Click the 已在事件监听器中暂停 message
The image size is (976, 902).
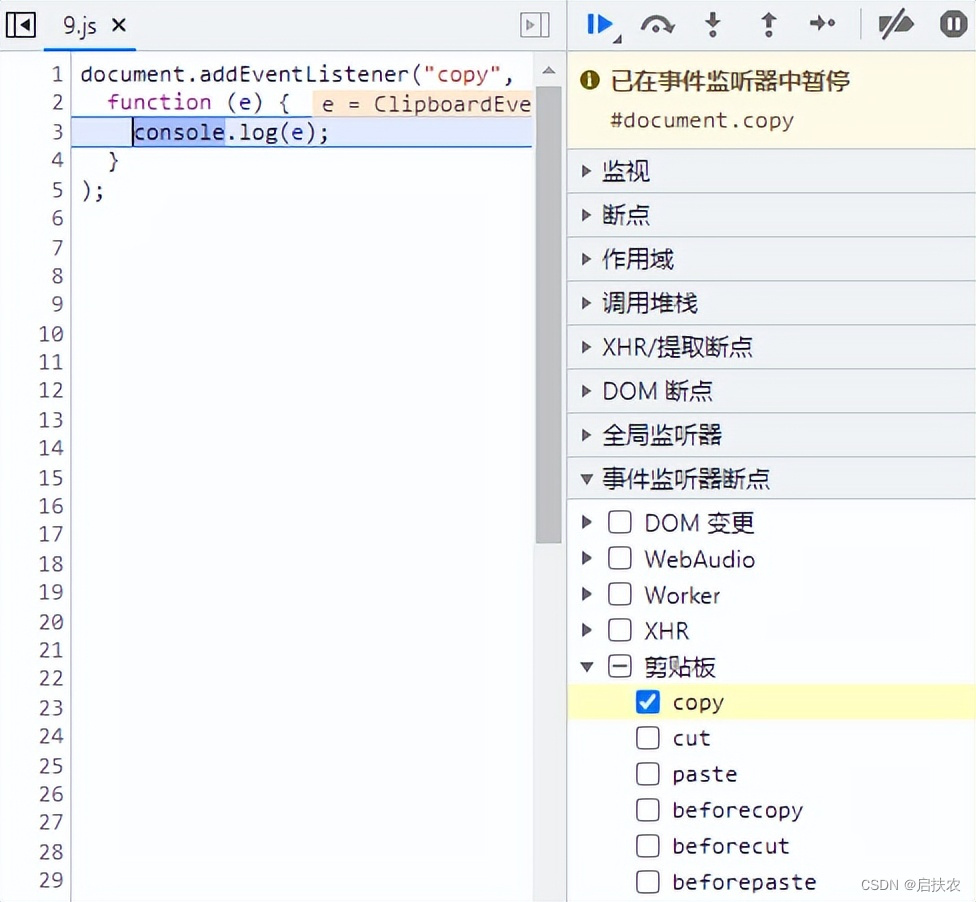click(730, 80)
